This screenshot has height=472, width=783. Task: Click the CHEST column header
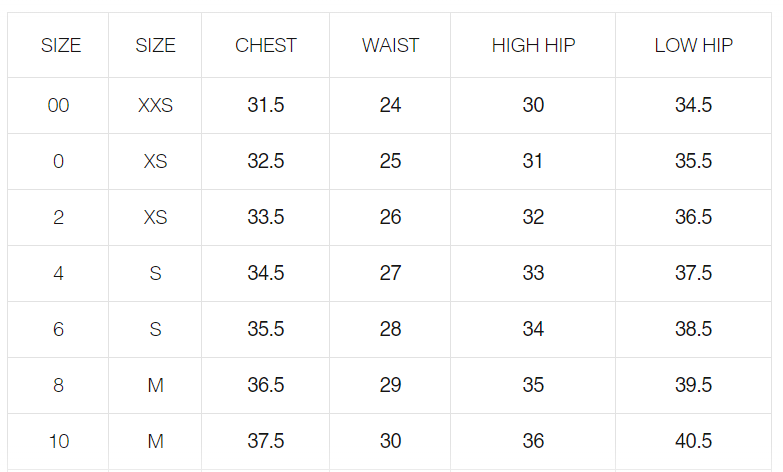[x=266, y=45]
